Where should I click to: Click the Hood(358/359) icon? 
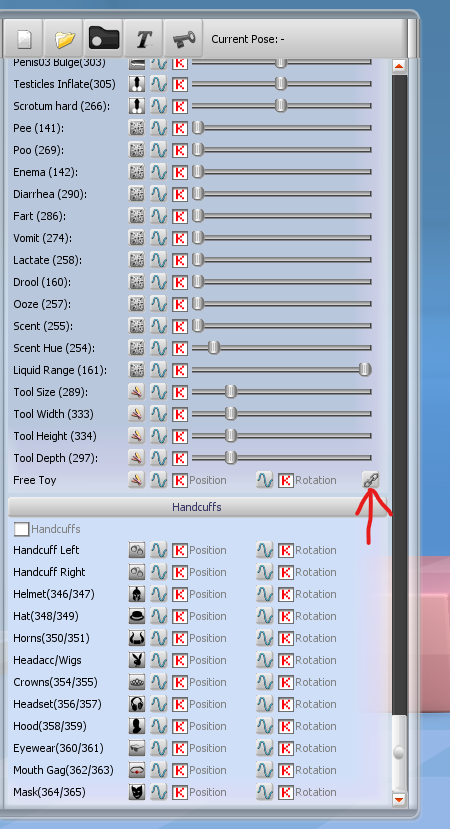(x=137, y=726)
